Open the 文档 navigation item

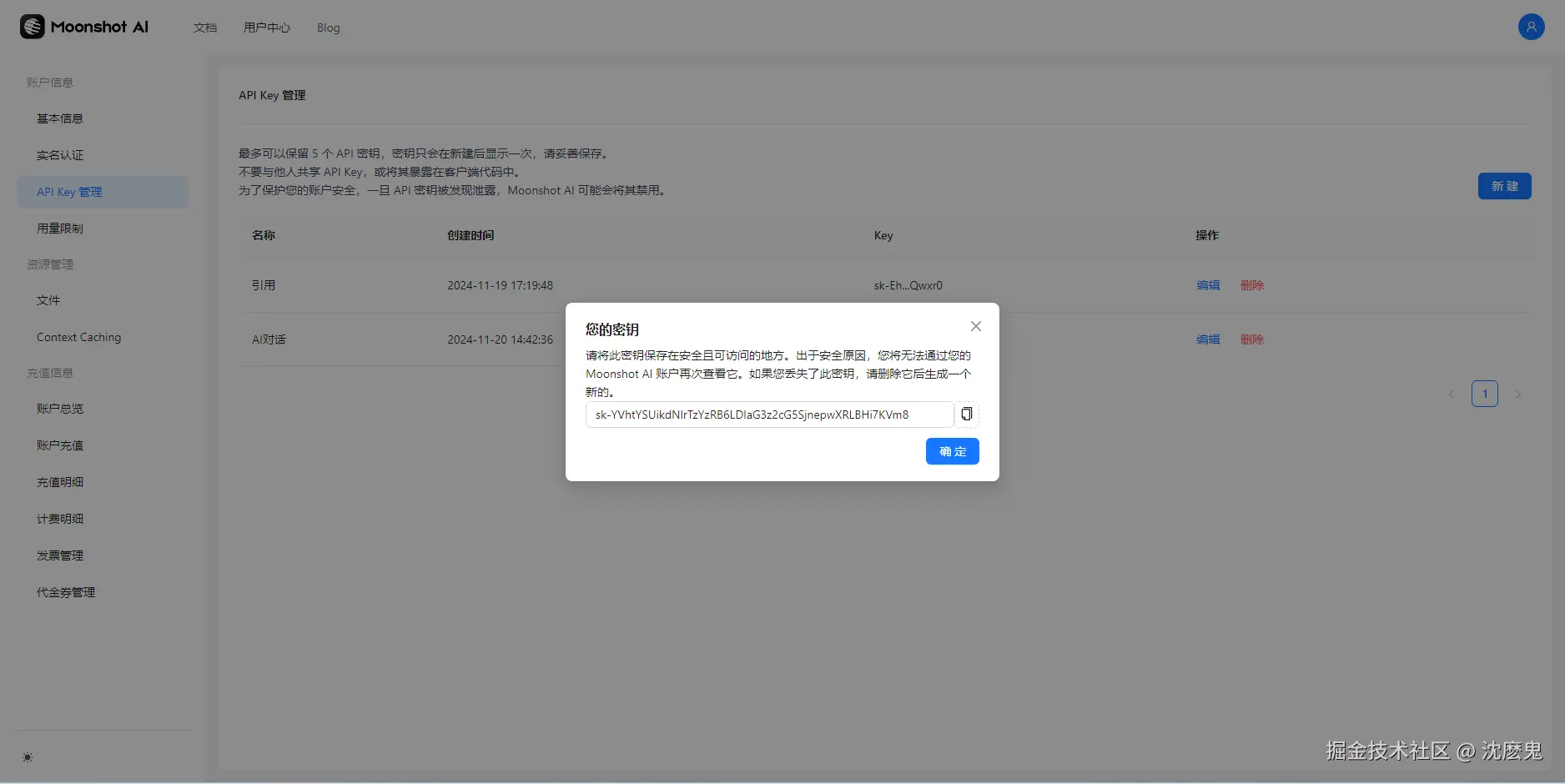coord(205,28)
